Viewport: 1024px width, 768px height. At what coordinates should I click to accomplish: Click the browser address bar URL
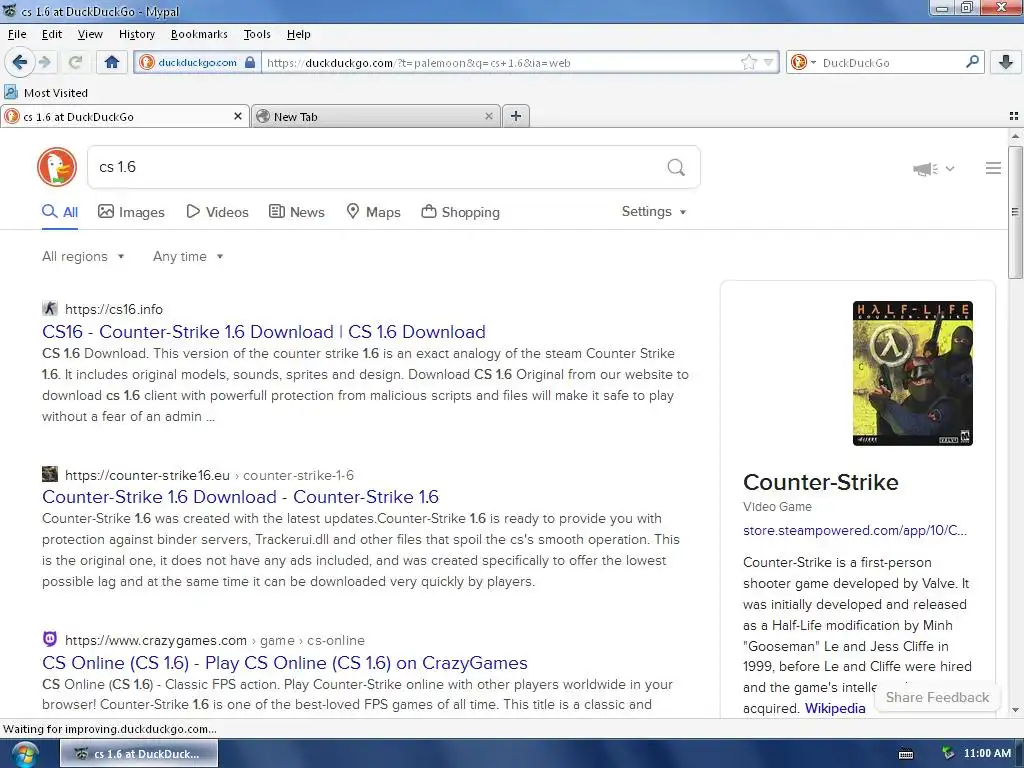tap(418, 63)
